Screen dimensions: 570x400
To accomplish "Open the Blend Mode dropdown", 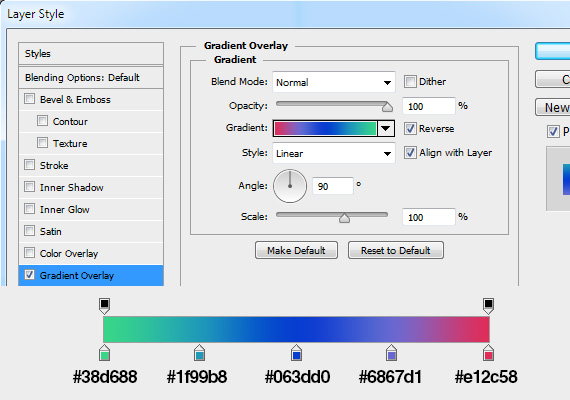I will (x=334, y=82).
